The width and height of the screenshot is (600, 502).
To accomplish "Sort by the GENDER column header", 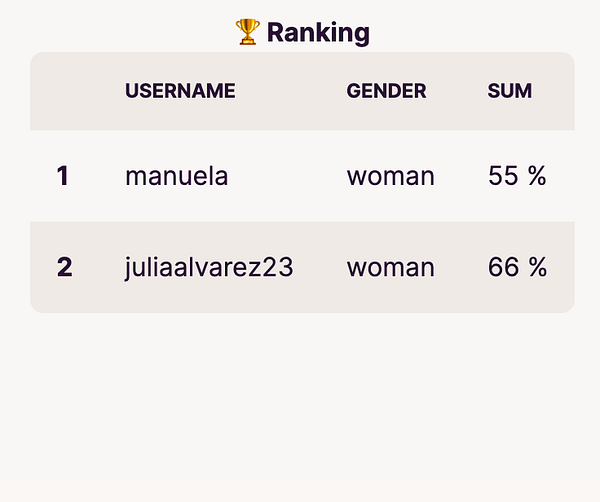I will (x=386, y=91).
